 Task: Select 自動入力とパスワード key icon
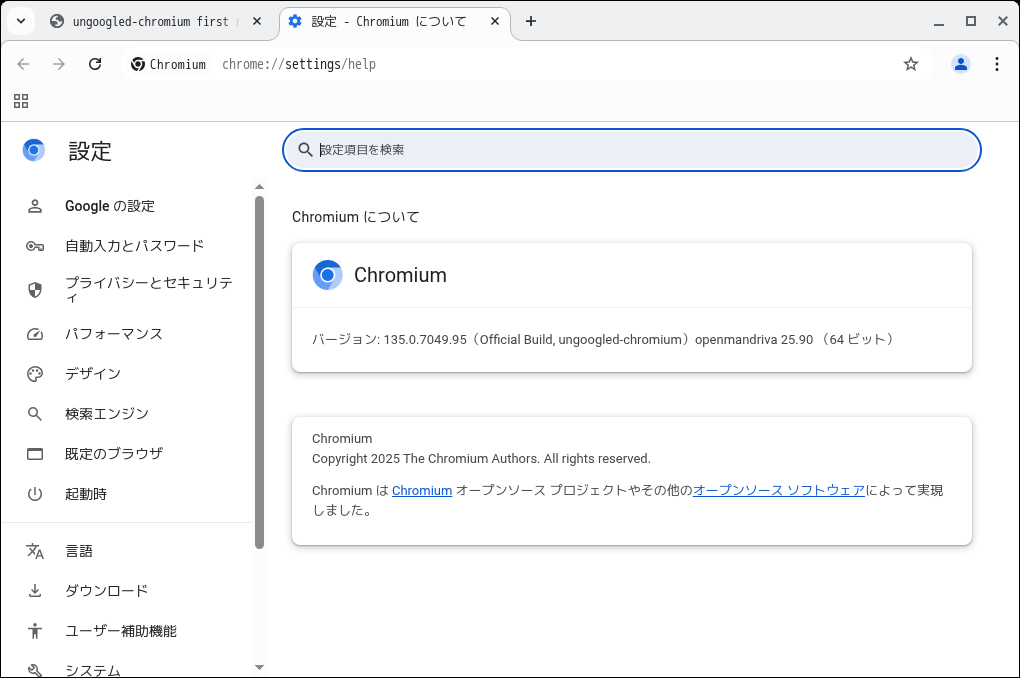coord(35,246)
